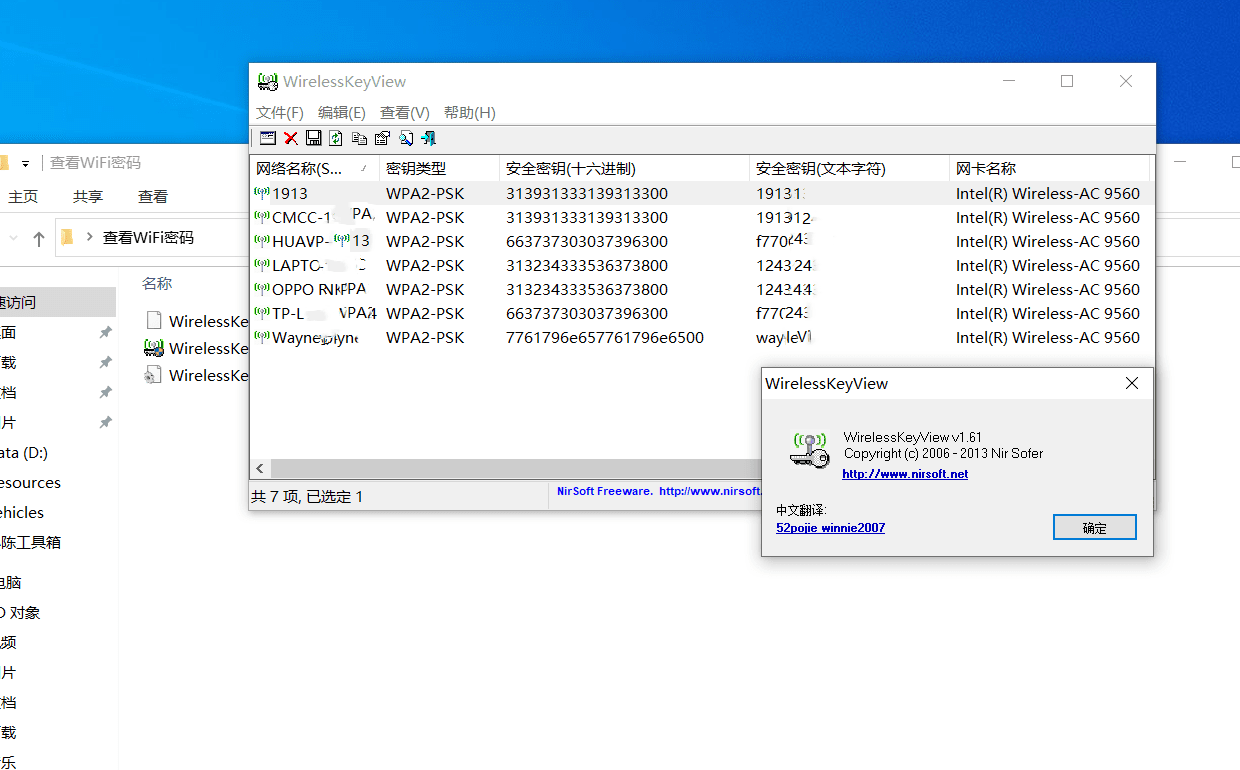The height and width of the screenshot is (770, 1240).
Task: Select the Wayne network name
Action: pyautogui.click(x=315, y=337)
